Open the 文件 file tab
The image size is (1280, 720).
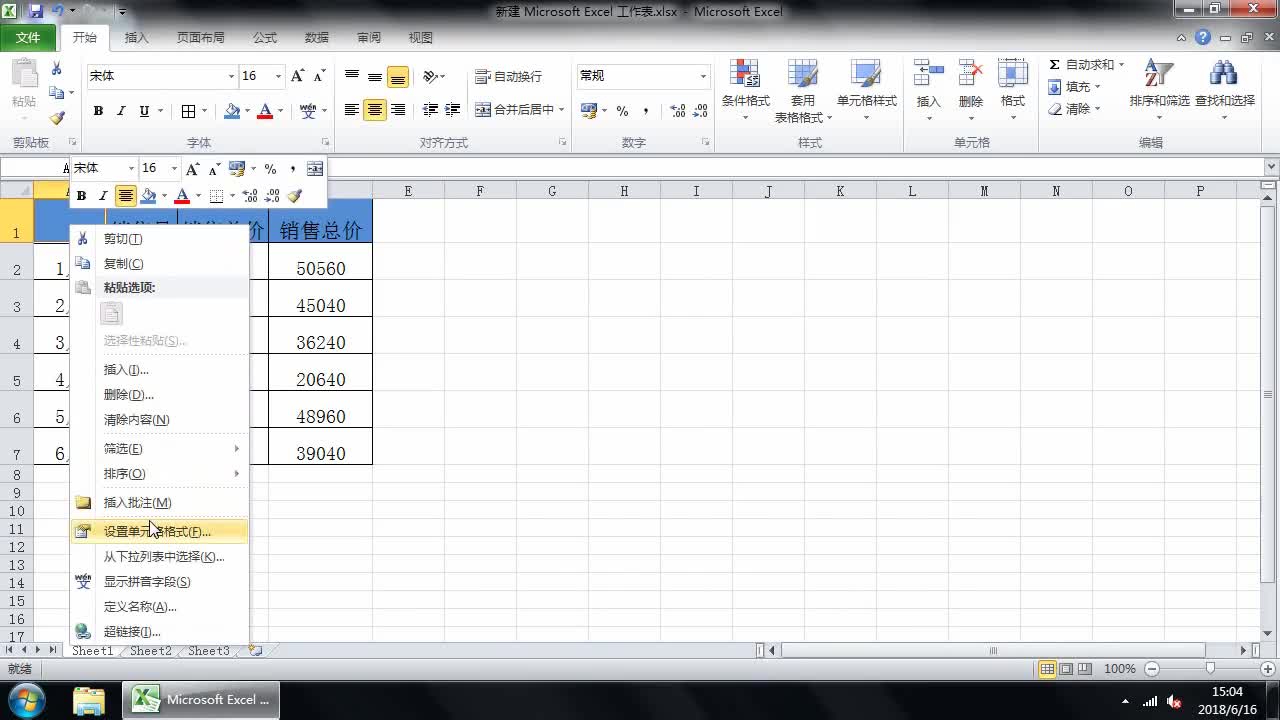pyautogui.click(x=28, y=38)
